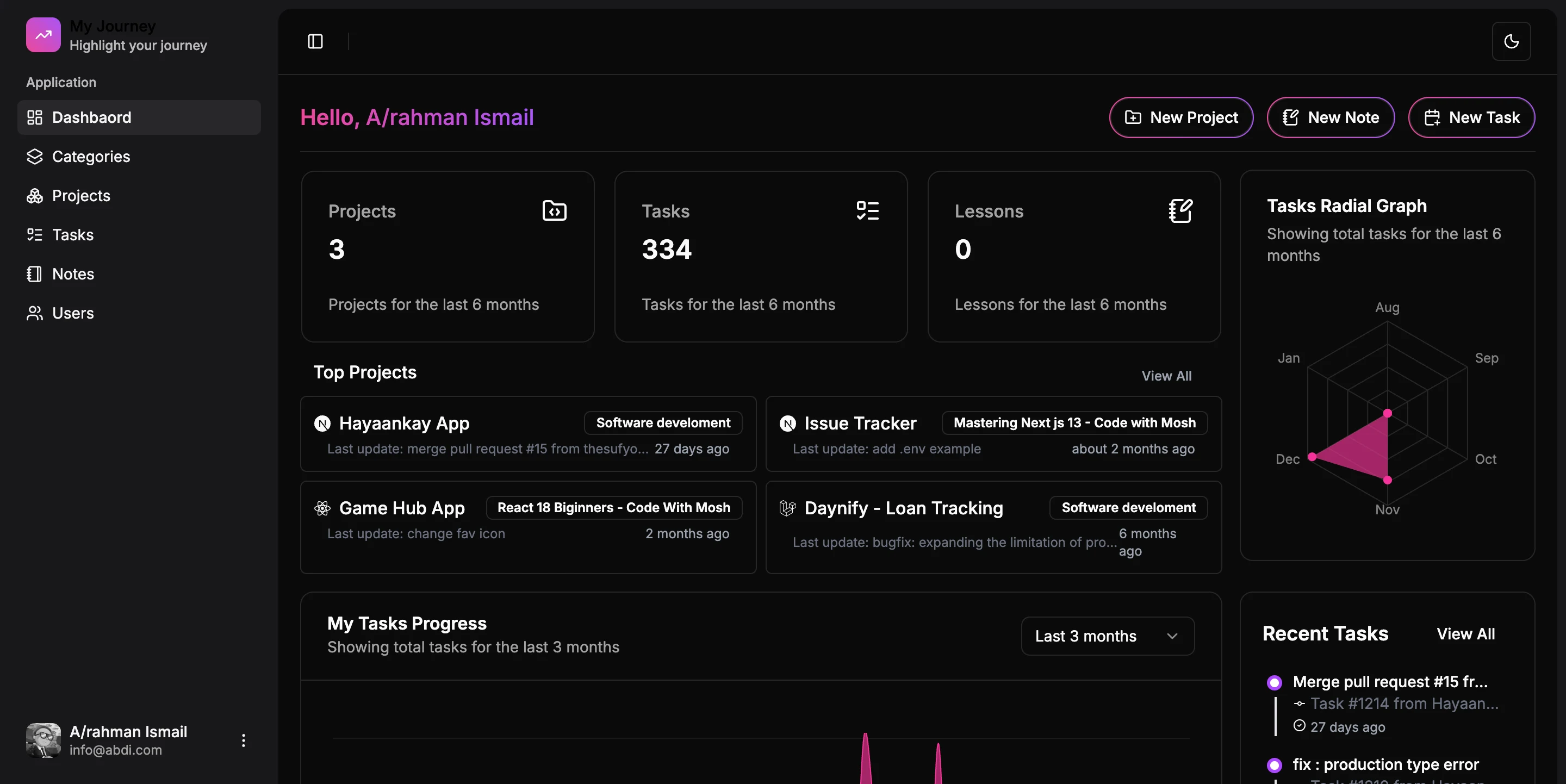Click the React icon beside Game Hub App

coord(321,508)
